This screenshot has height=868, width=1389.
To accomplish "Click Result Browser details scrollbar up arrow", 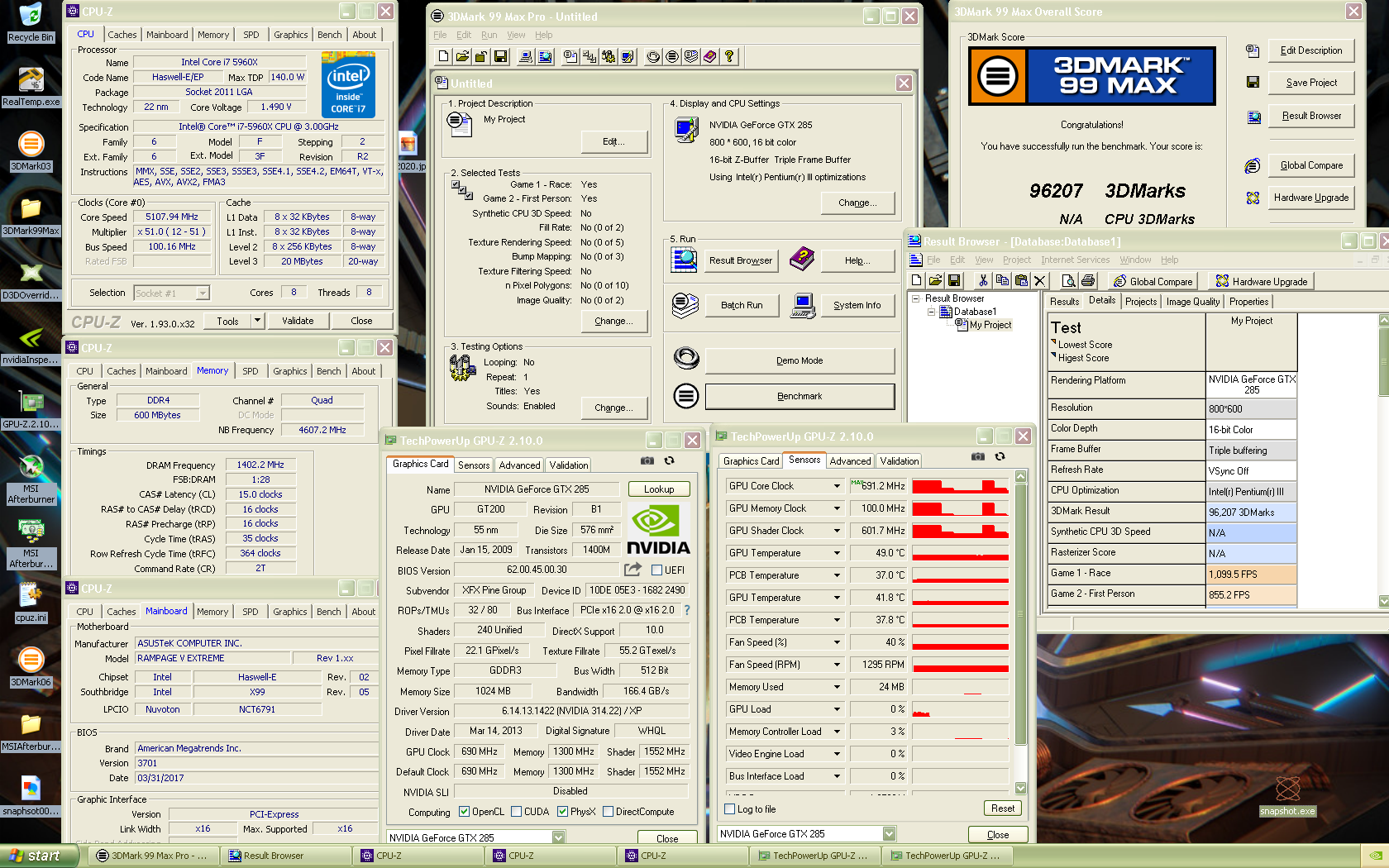I will point(1383,320).
